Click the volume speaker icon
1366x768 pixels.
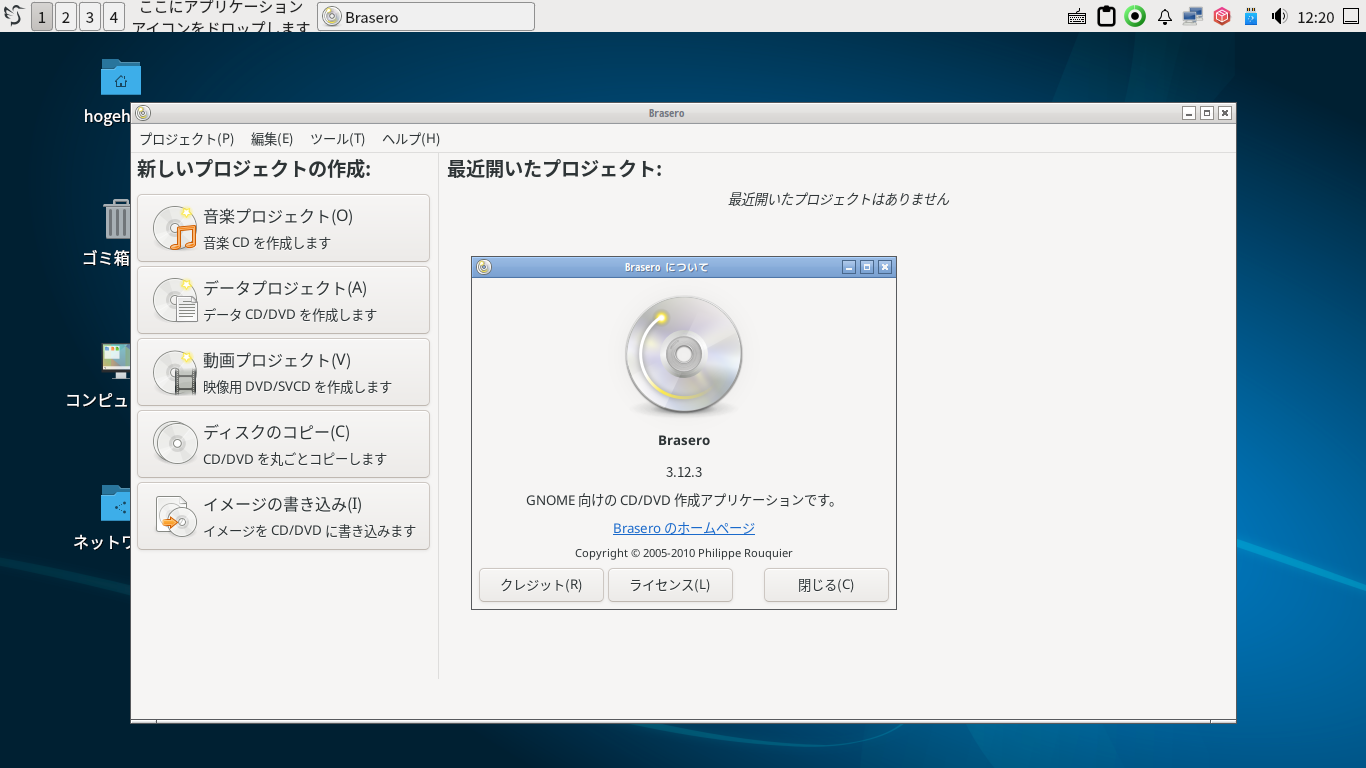click(x=1279, y=17)
